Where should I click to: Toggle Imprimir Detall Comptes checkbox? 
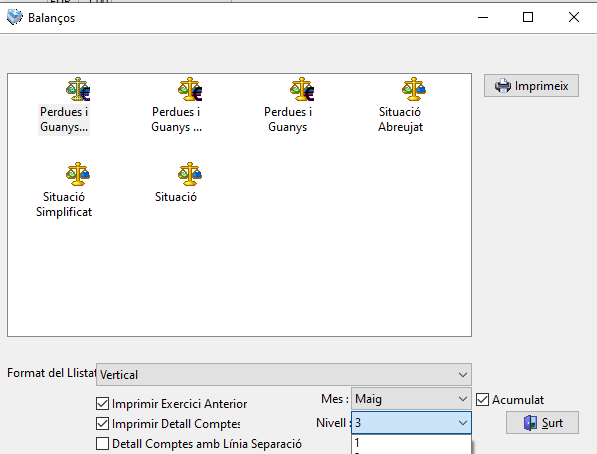(102, 424)
